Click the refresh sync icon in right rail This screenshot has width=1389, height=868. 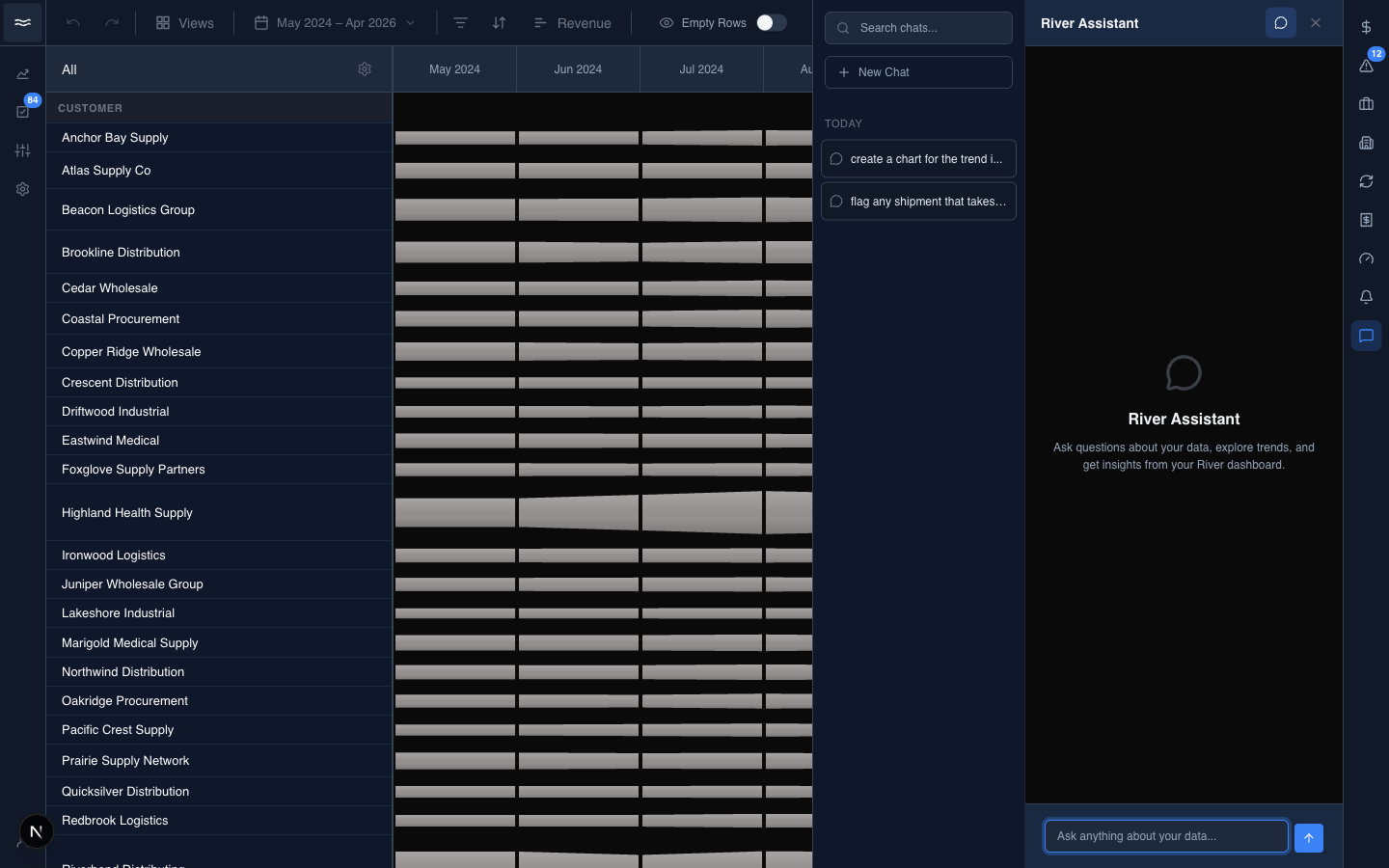tap(1366, 181)
